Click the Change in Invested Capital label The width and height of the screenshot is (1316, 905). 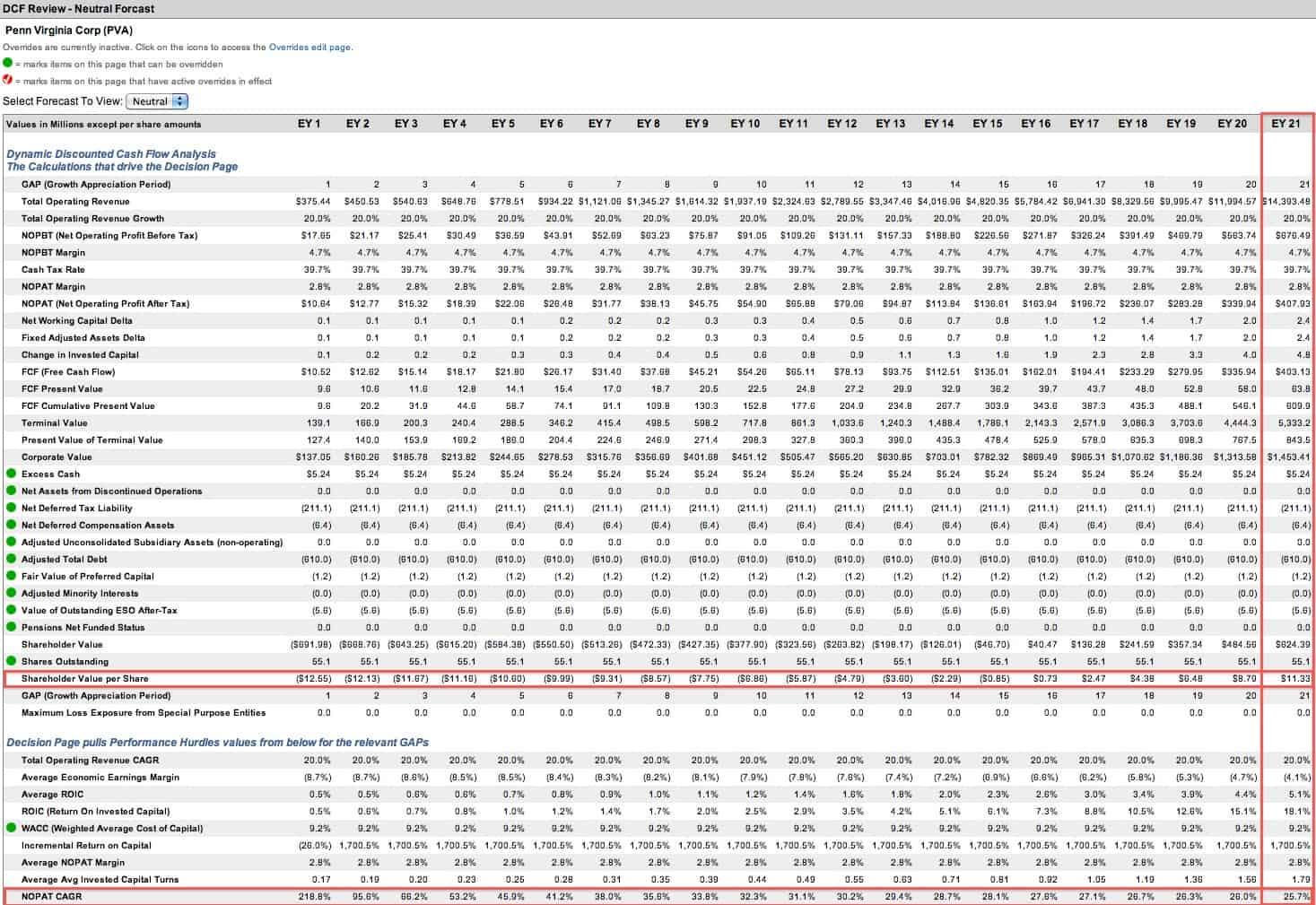[80, 354]
